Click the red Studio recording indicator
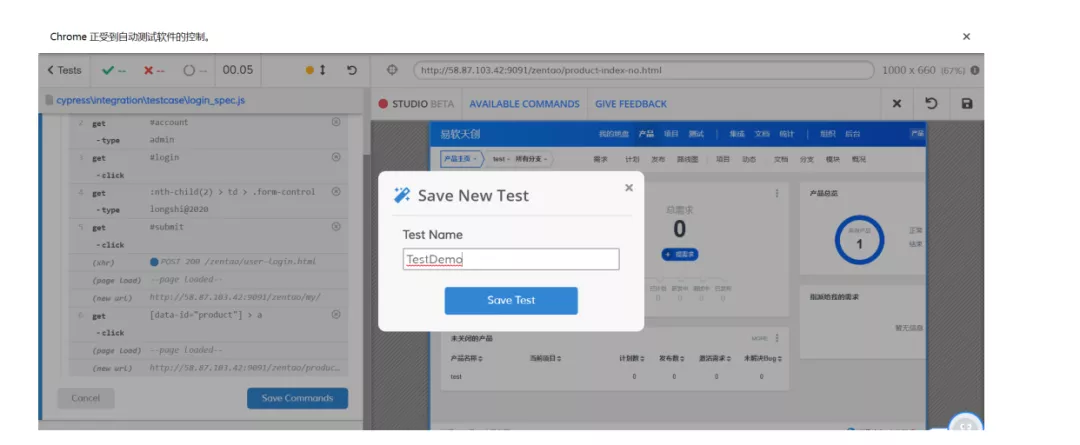 (x=383, y=104)
